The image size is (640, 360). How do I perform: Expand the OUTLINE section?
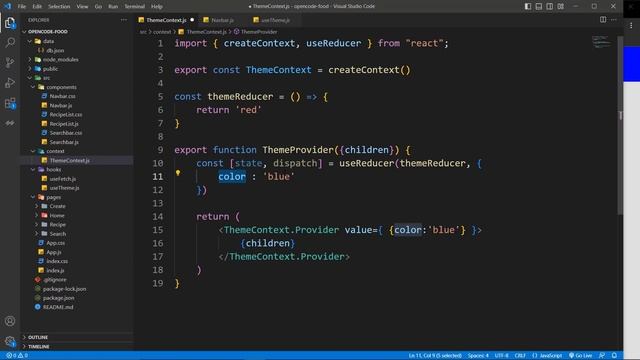point(38,337)
